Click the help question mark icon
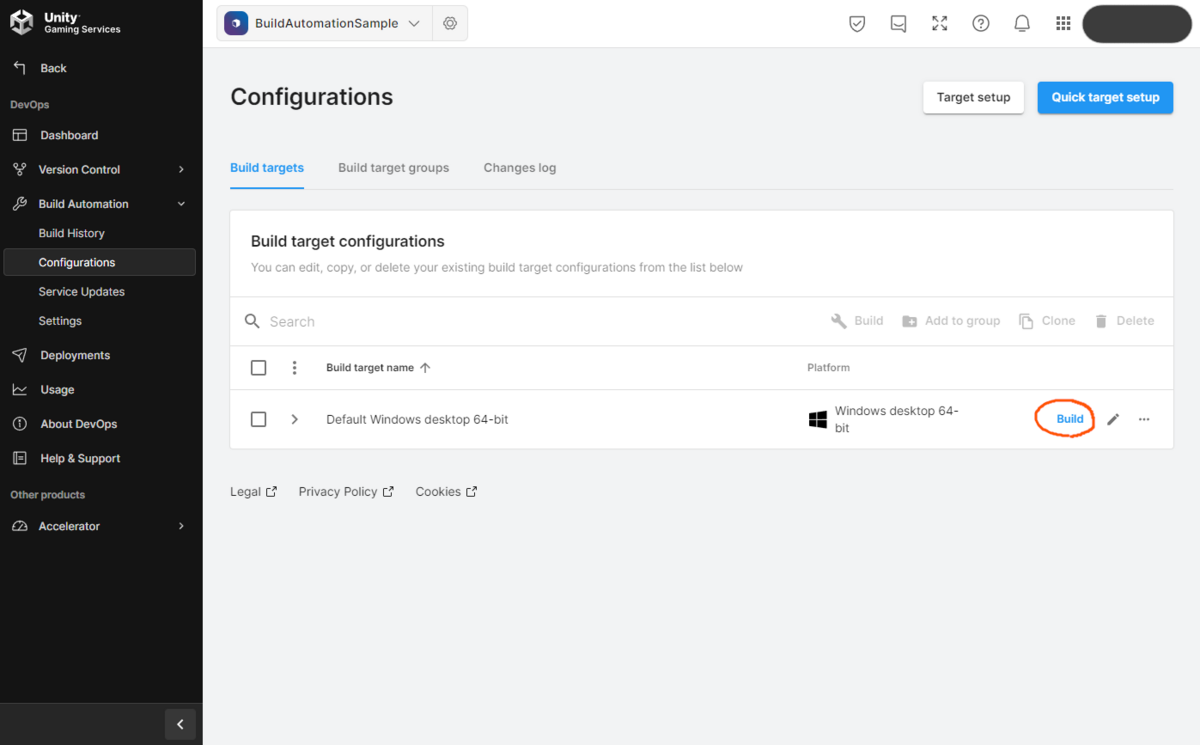Image resolution: width=1200 pixels, height=745 pixels. 980,23
